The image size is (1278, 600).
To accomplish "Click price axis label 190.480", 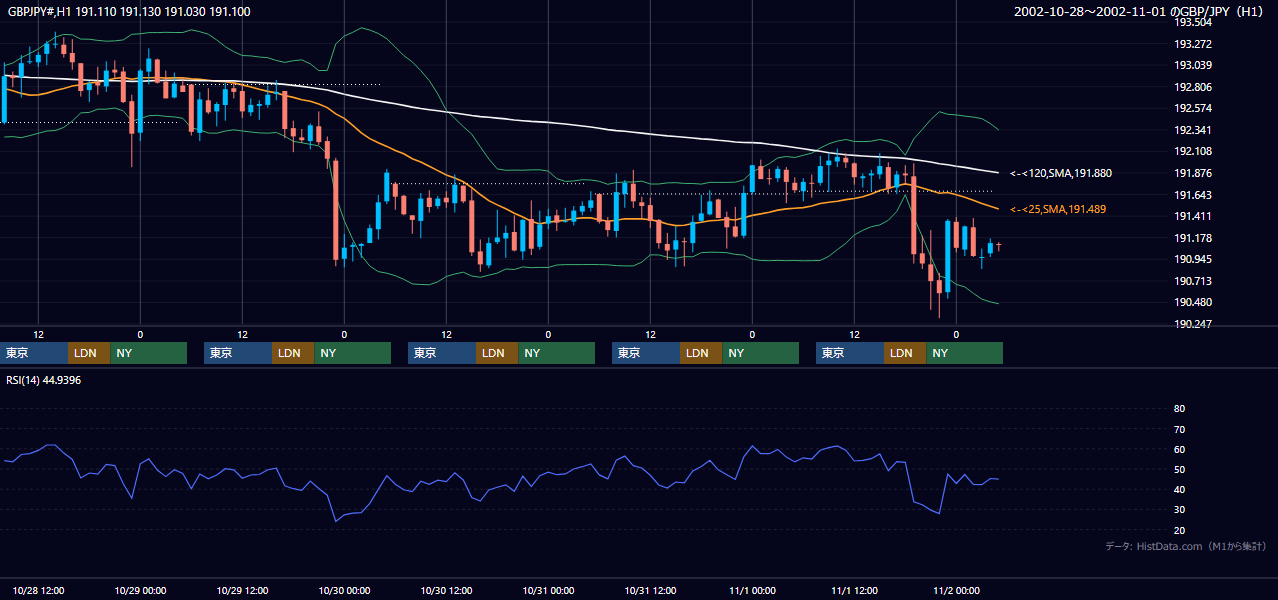I will (x=1193, y=302).
